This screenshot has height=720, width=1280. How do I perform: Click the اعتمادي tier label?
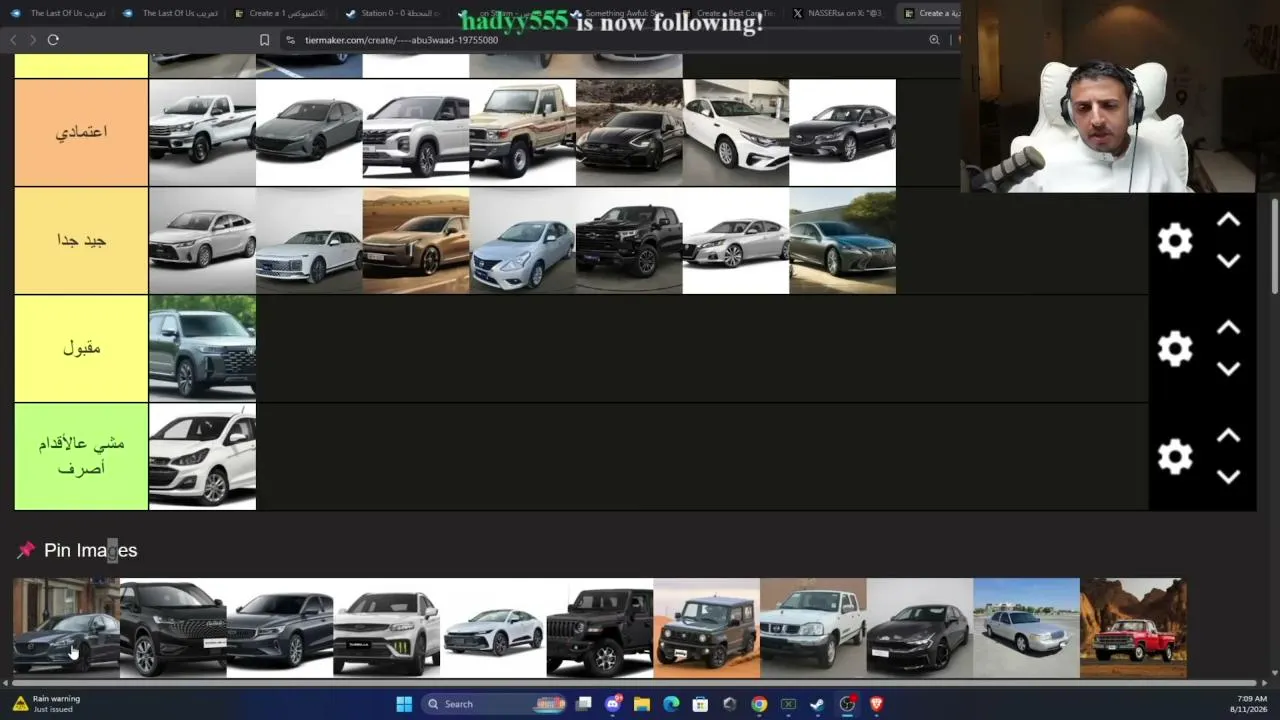tap(81, 132)
